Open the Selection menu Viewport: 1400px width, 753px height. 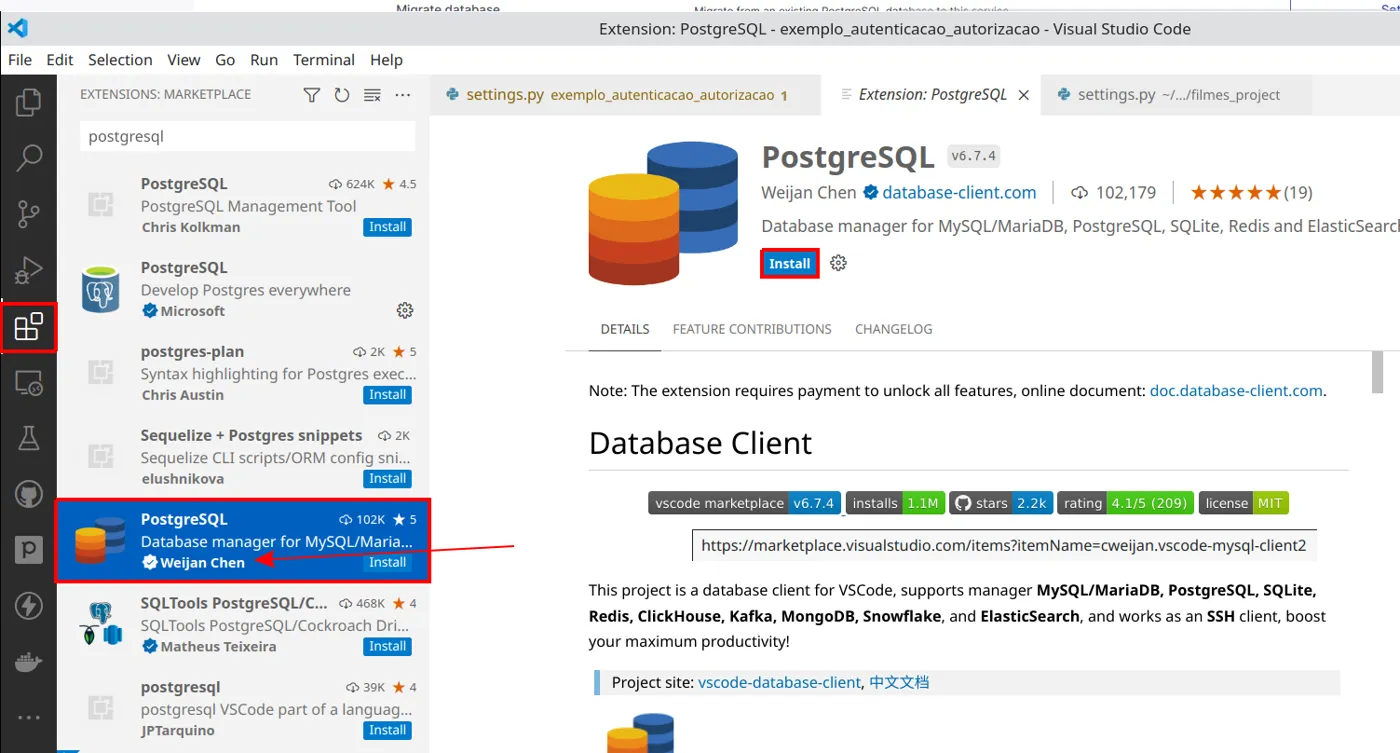(120, 60)
